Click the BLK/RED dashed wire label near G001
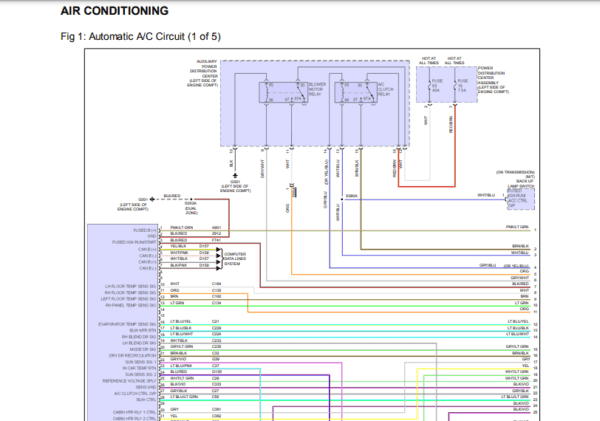600x421 pixels. point(172,196)
